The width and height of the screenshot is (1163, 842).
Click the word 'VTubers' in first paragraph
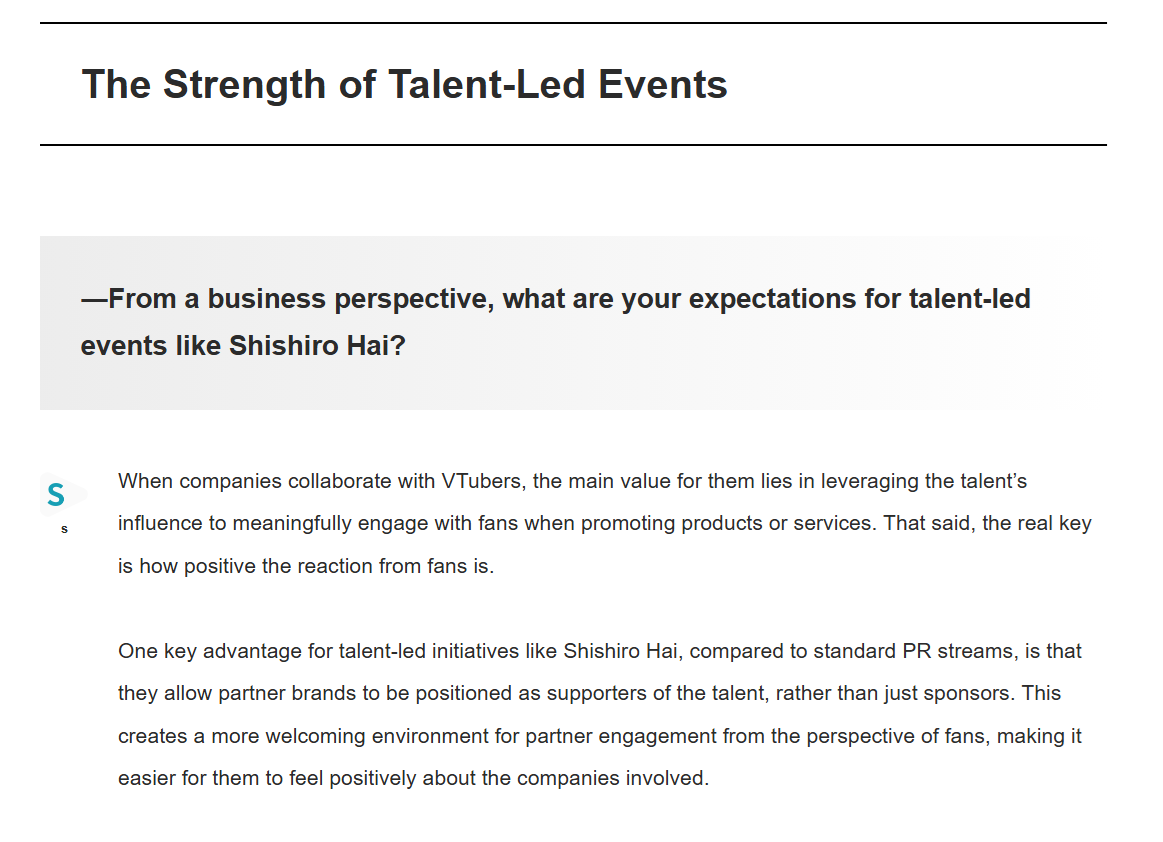pyautogui.click(x=481, y=481)
